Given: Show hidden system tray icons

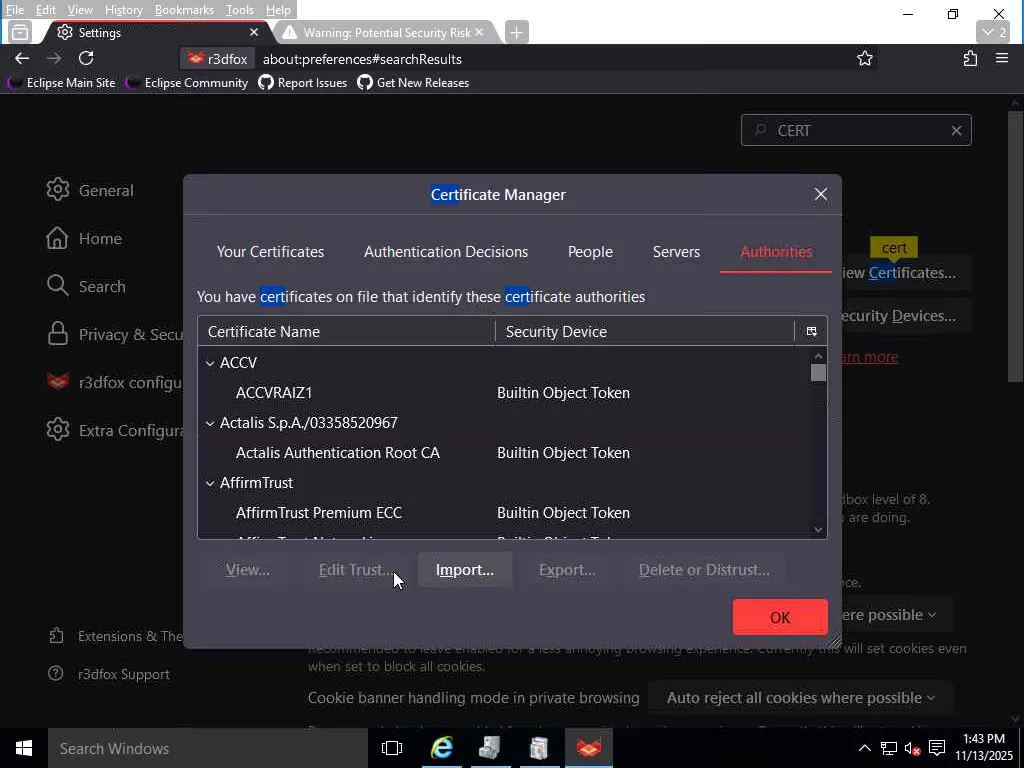Looking at the screenshot, I should pos(865,748).
